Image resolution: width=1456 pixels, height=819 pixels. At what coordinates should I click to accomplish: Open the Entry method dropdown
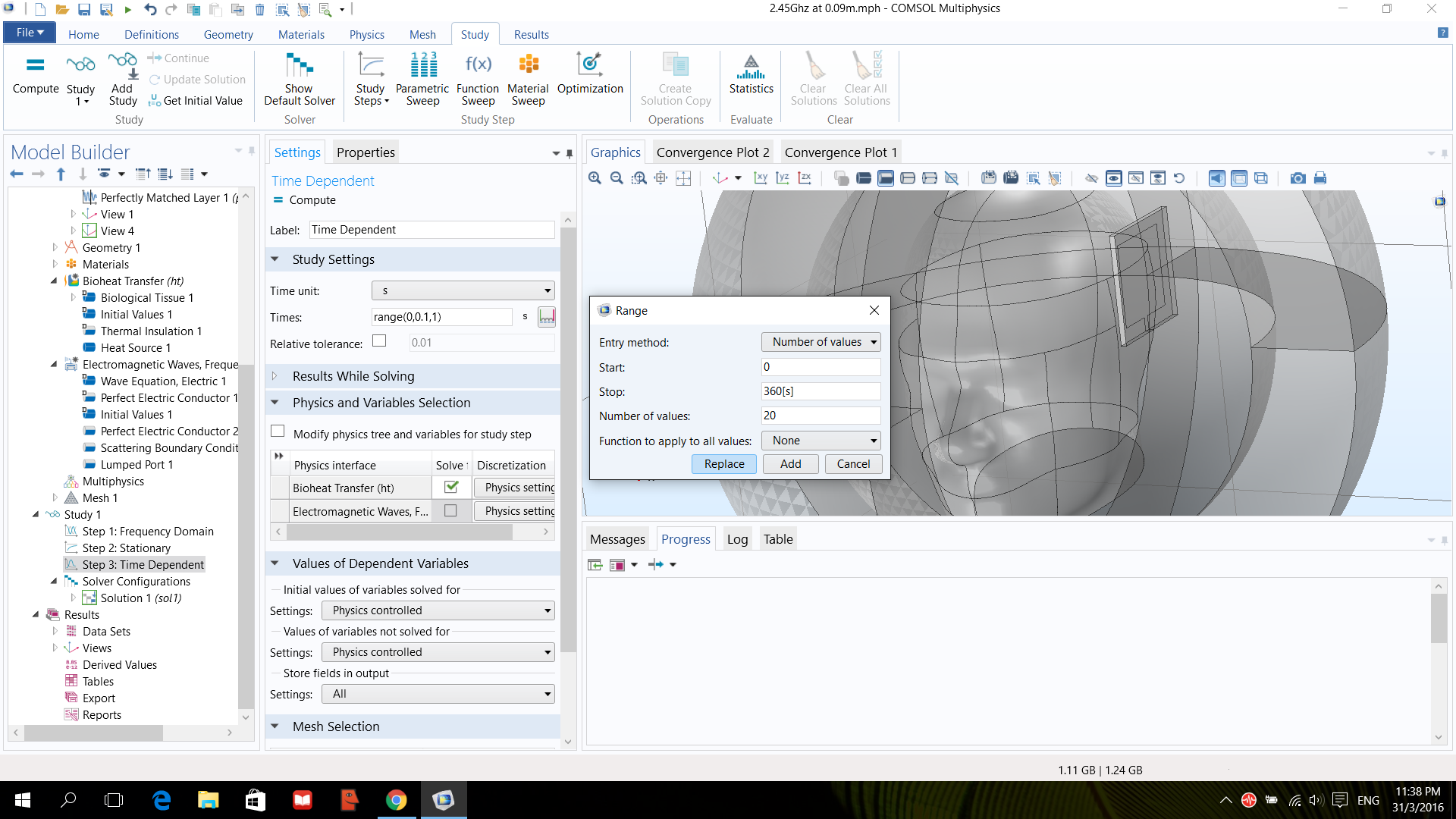pyautogui.click(x=821, y=342)
